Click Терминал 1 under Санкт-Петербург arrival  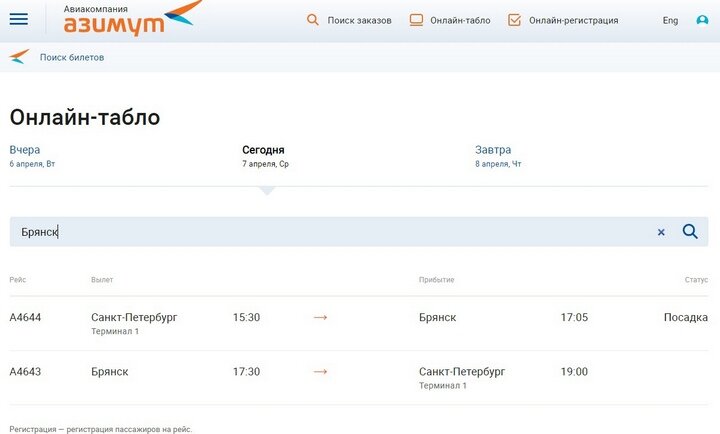click(x=443, y=385)
